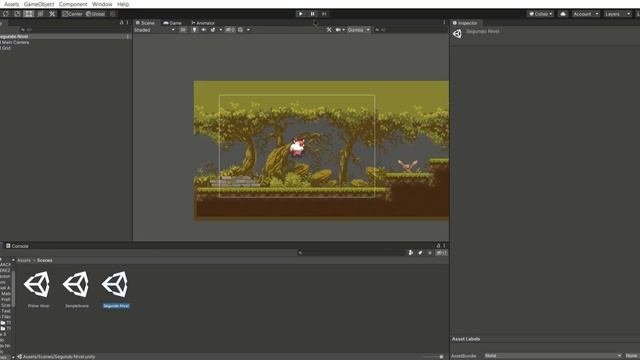Open scene effects dropdown arrow

click(x=221, y=30)
